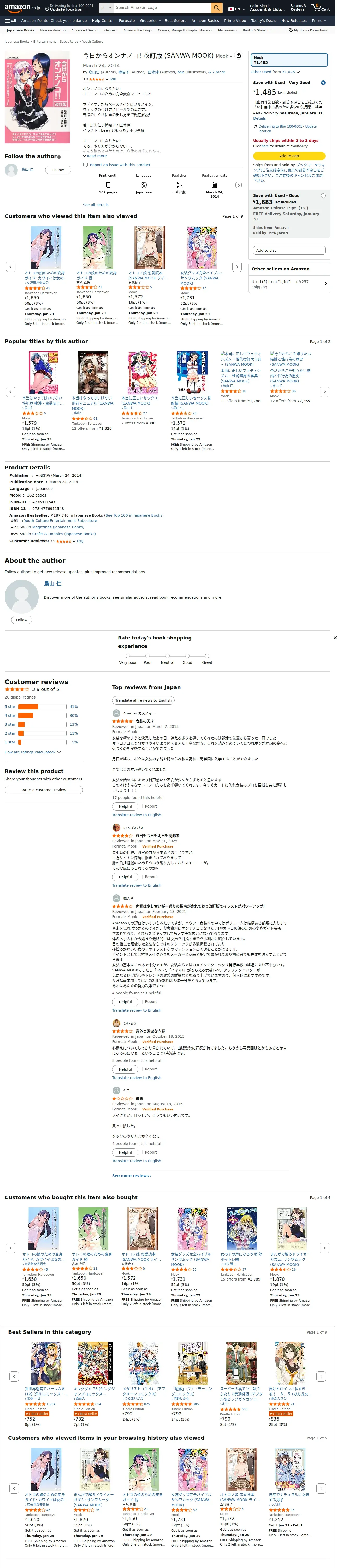Screen dimensions: 337x1568
Task: Select the 'Mook ¥1,485' format box
Action: coord(289,60)
